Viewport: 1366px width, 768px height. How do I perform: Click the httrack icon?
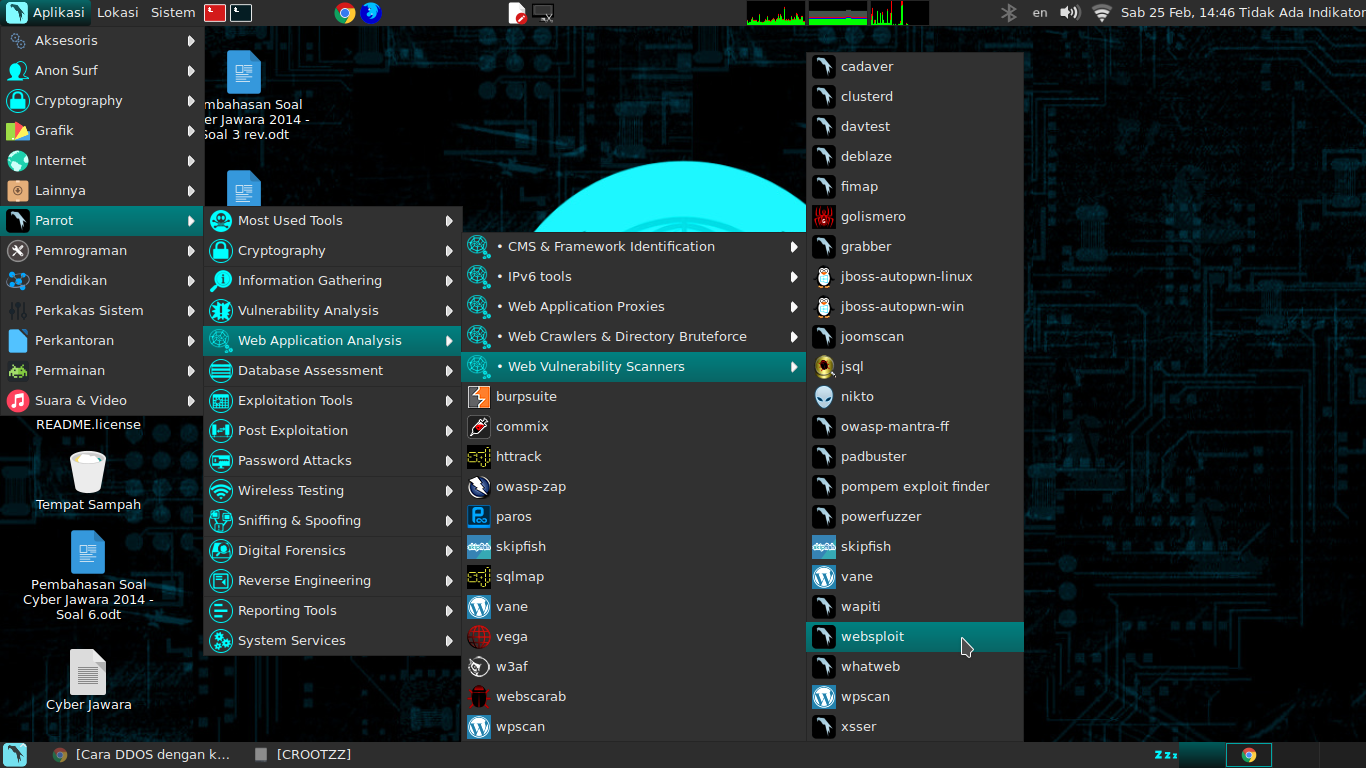(479, 457)
